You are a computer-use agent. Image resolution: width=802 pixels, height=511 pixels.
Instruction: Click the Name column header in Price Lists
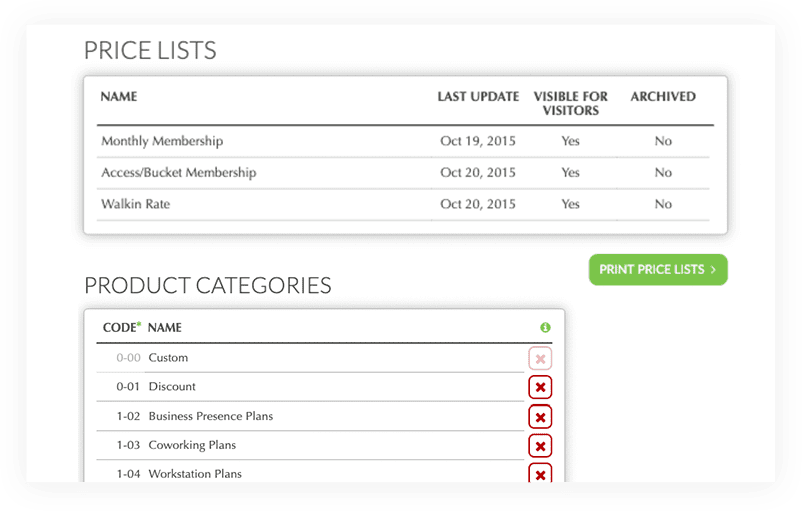click(119, 97)
